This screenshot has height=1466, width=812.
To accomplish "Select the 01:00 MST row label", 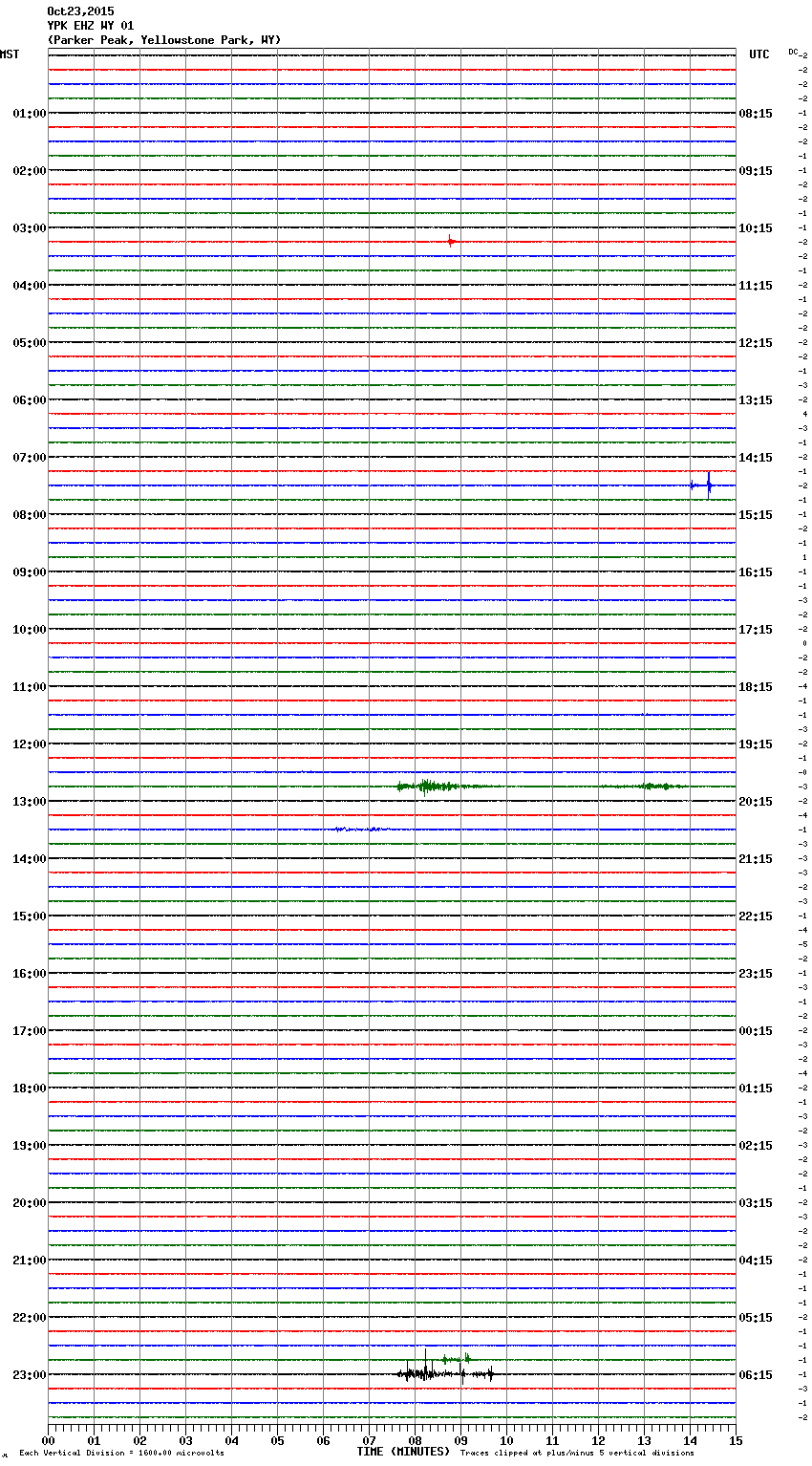I will coord(30,114).
